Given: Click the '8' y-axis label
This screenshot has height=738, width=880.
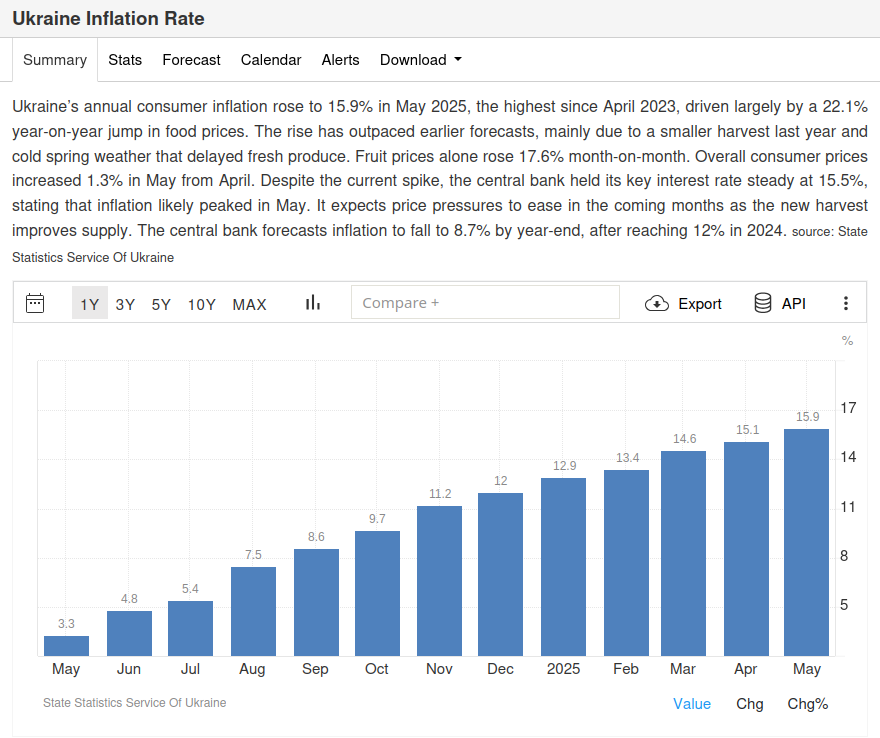Looking at the screenshot, I should [x=844, y=556].
